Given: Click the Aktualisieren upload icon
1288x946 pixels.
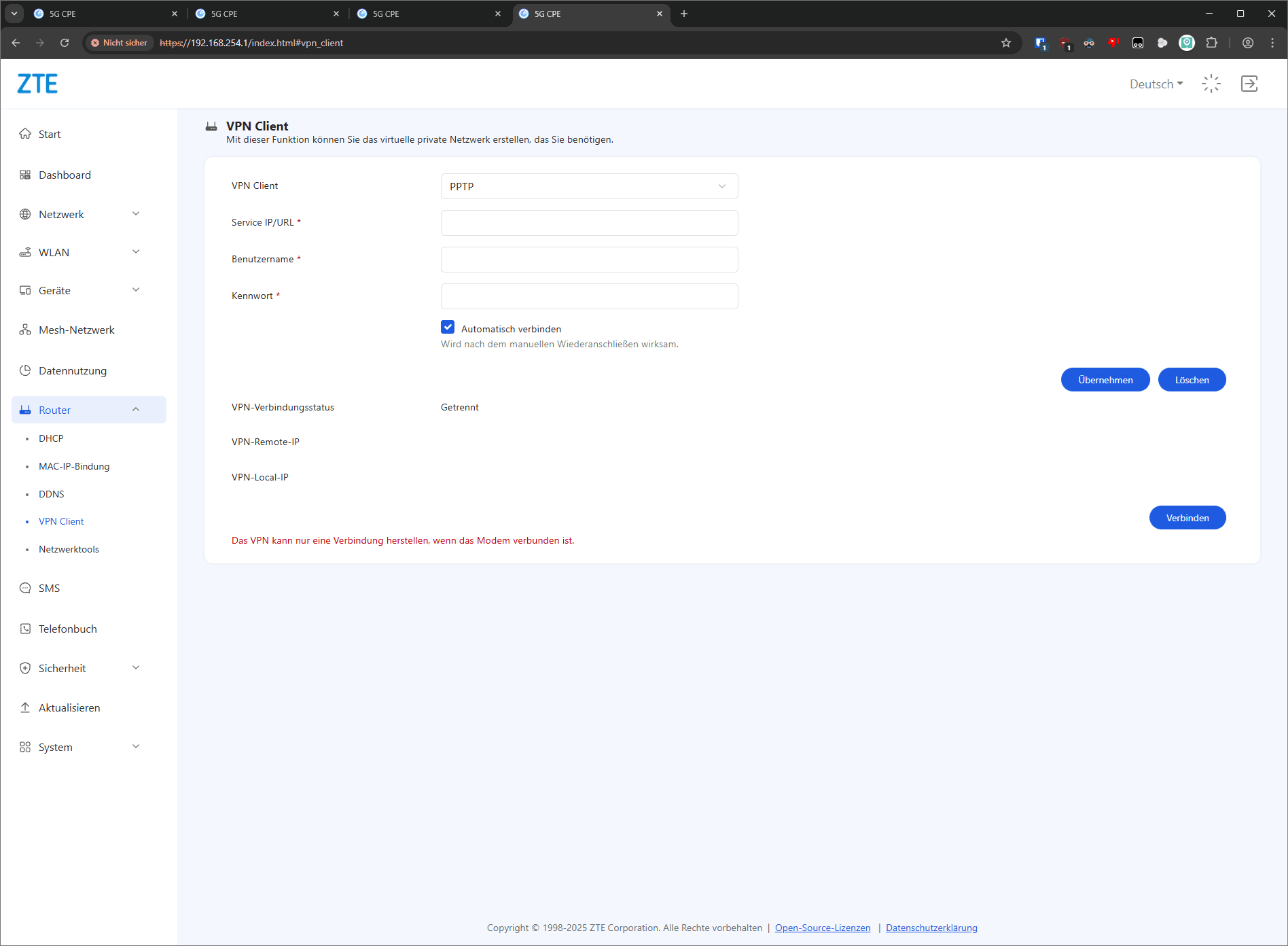Looking at the screenshot, I should pos(25,707).
